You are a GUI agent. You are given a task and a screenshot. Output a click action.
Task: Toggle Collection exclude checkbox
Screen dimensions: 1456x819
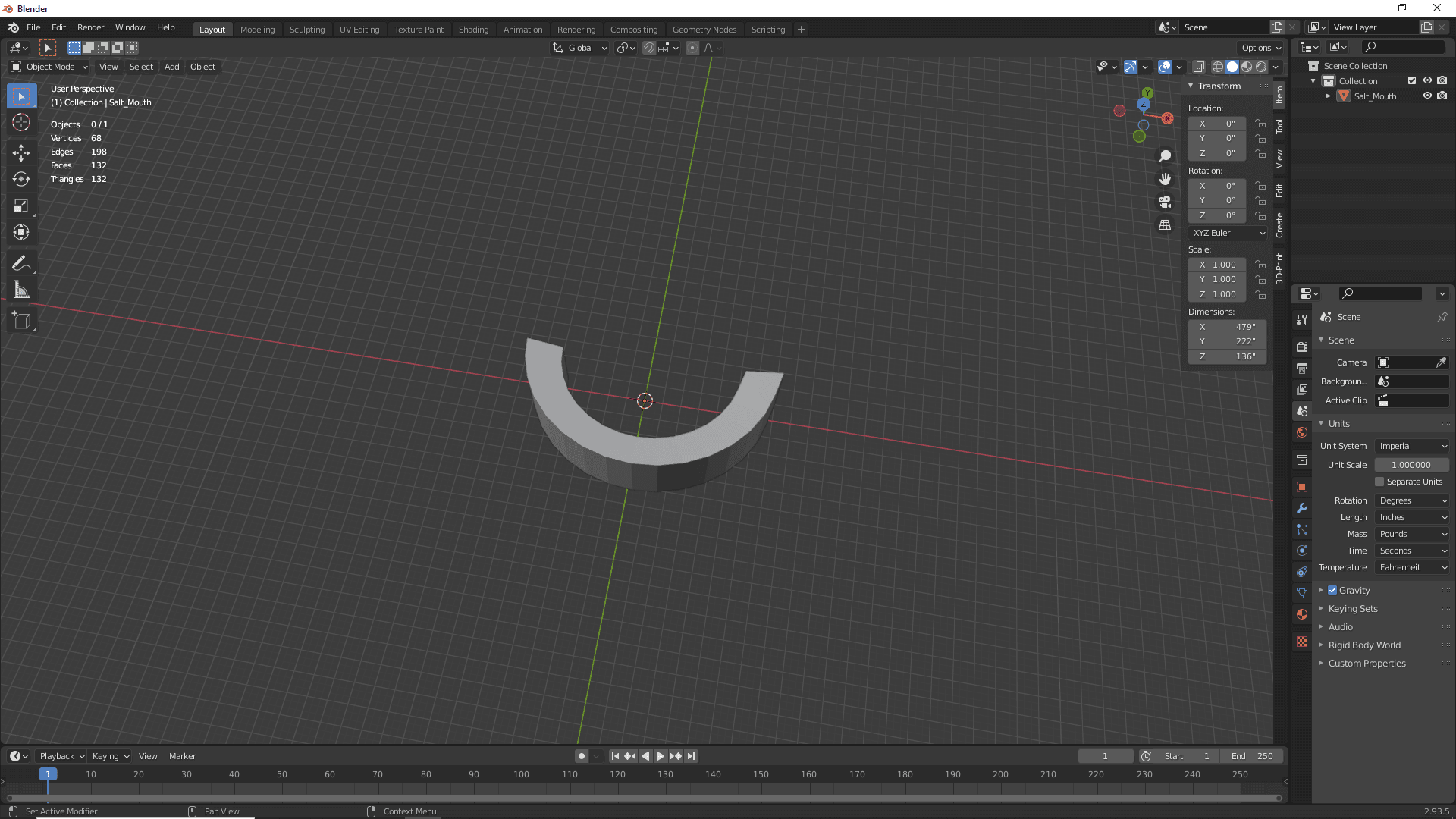tap(1412, 80)
